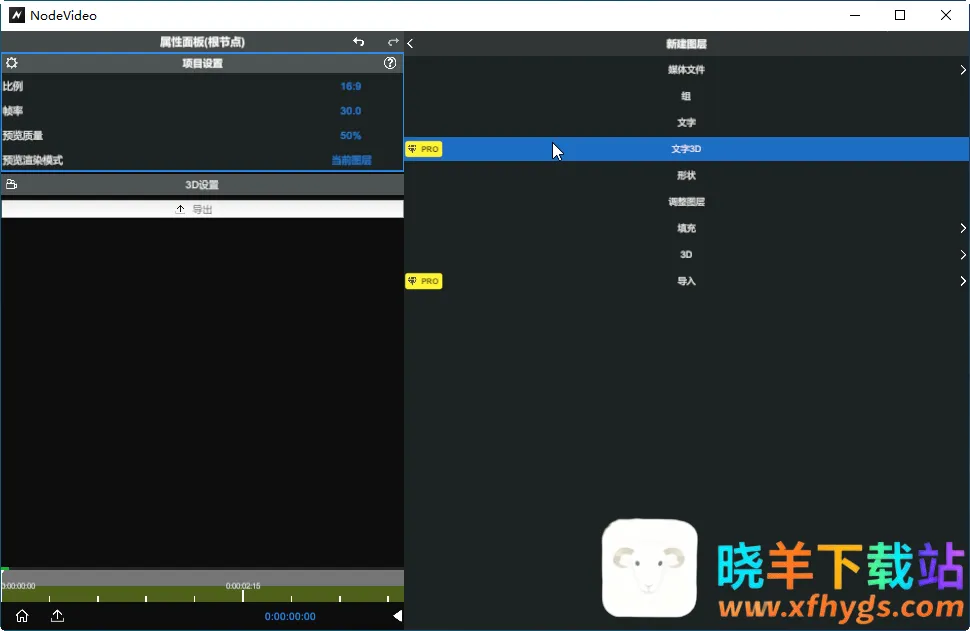Viewport: 970px width, 631px height.
Task: Change the 帧率 value 30.0
Action: (350, 111)
